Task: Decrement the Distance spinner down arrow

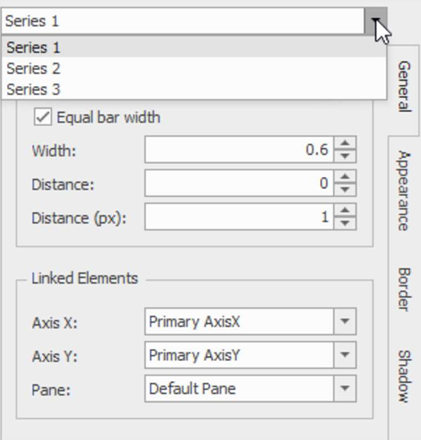Action: tap(345, 189)
